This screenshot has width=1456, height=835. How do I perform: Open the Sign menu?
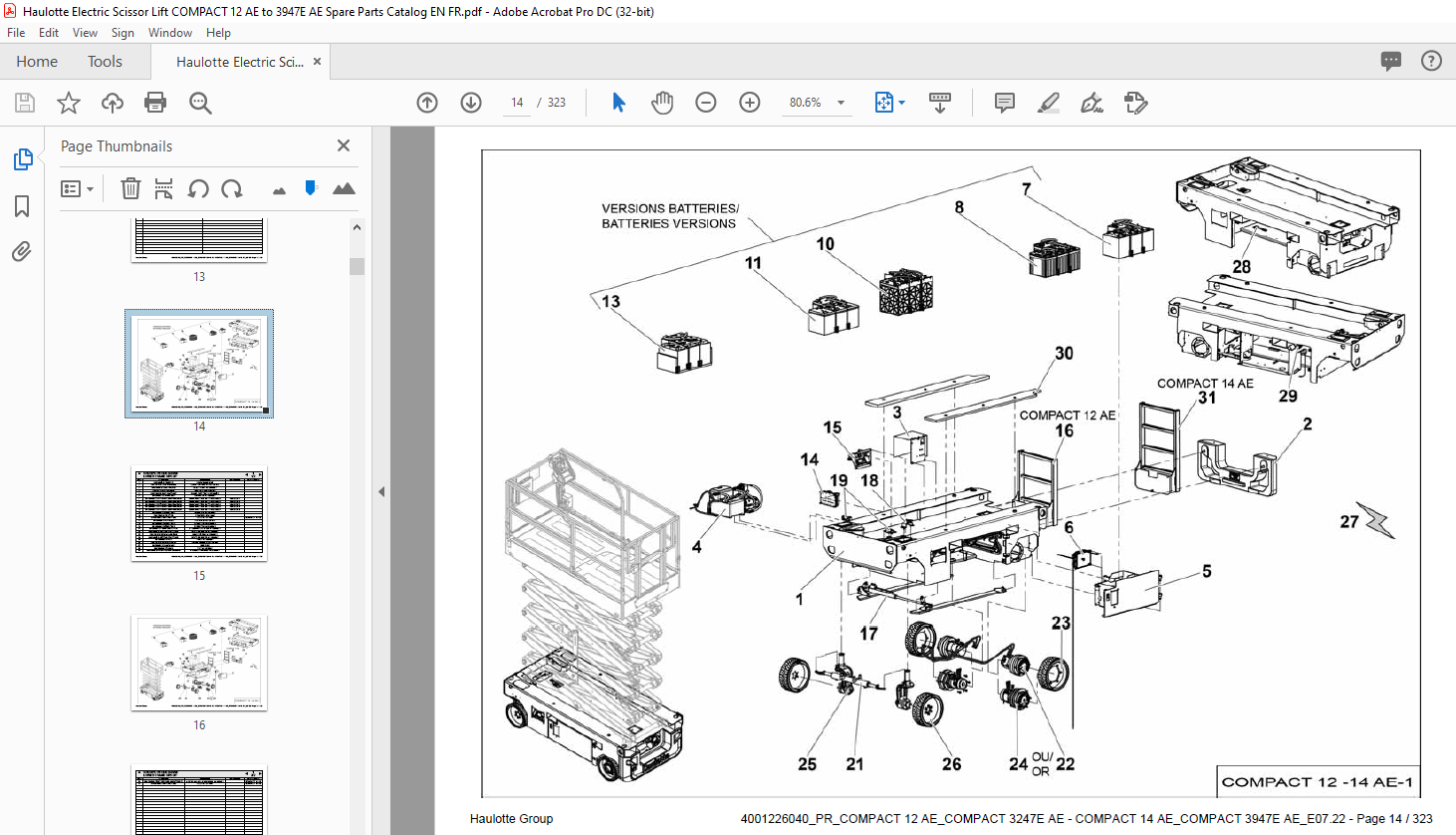(122, 33)
